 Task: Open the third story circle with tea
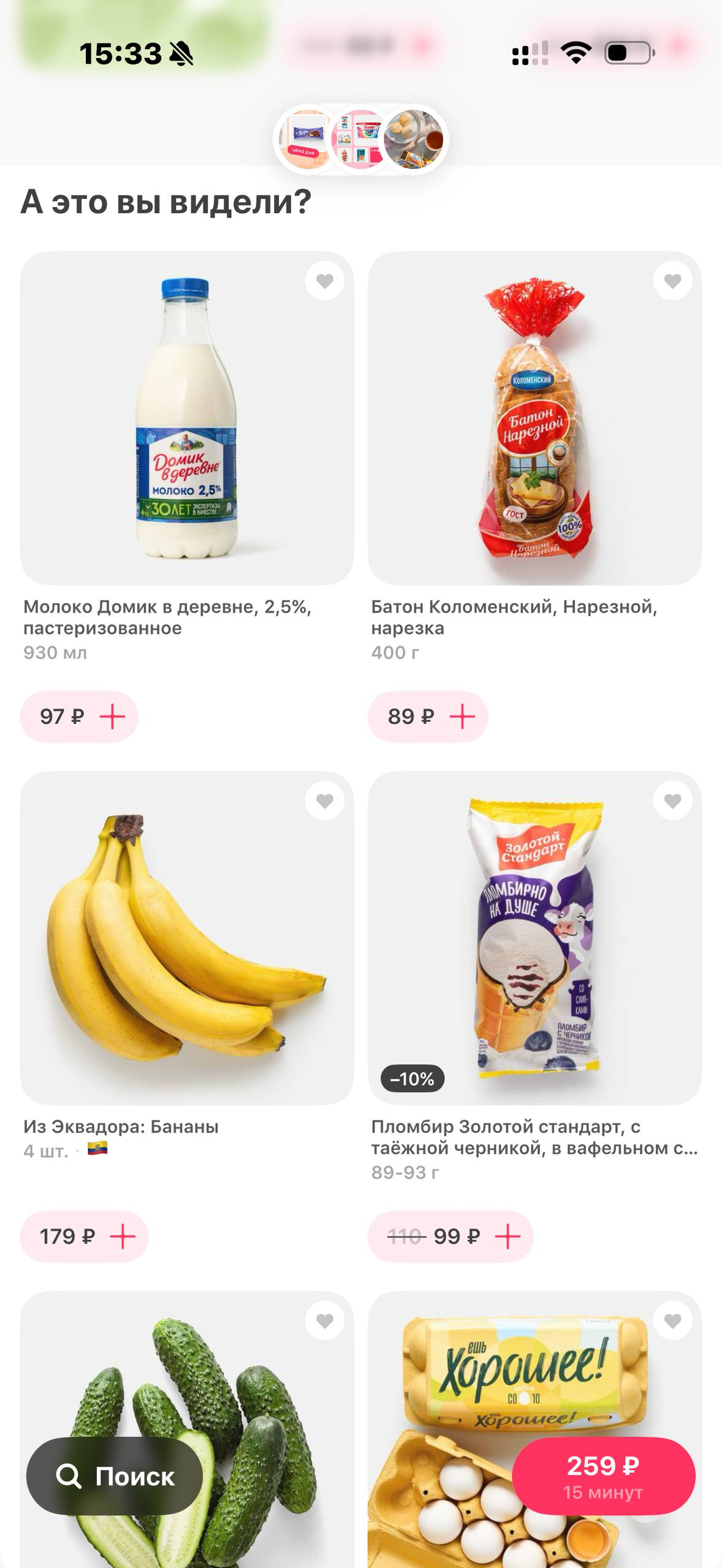(414, 140)
